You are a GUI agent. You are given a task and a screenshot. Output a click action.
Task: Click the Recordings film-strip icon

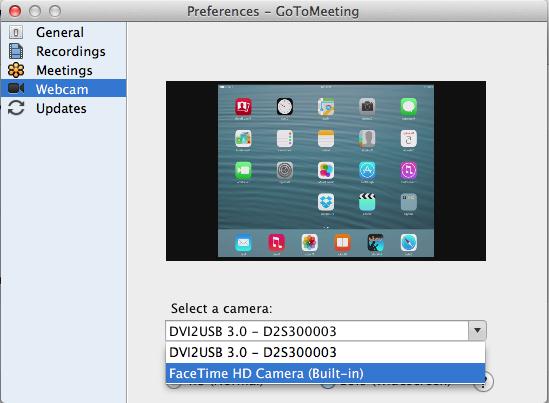coord(16,51)
